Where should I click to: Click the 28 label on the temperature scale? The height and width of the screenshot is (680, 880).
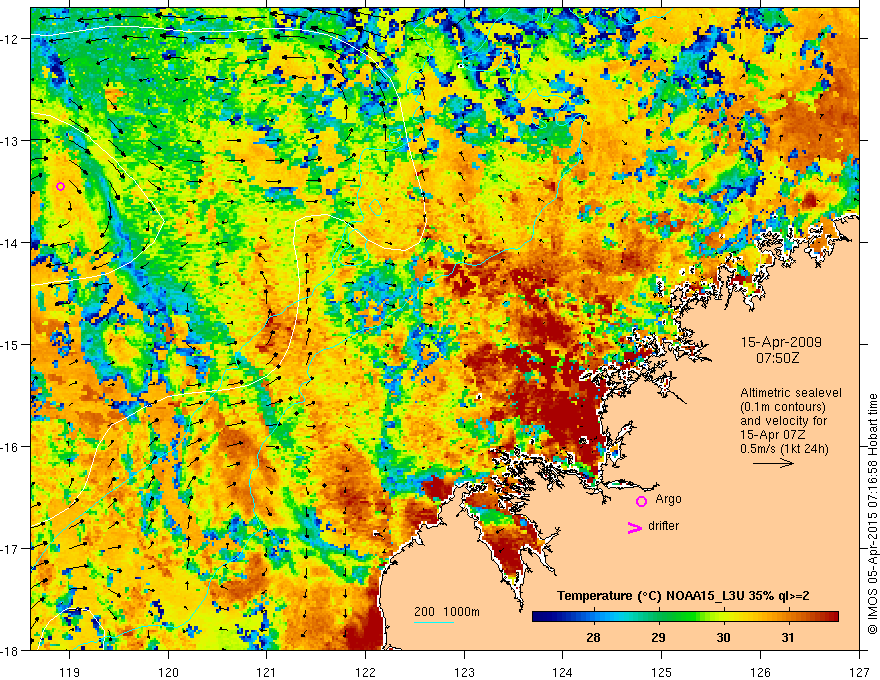[x=593, y=637]
